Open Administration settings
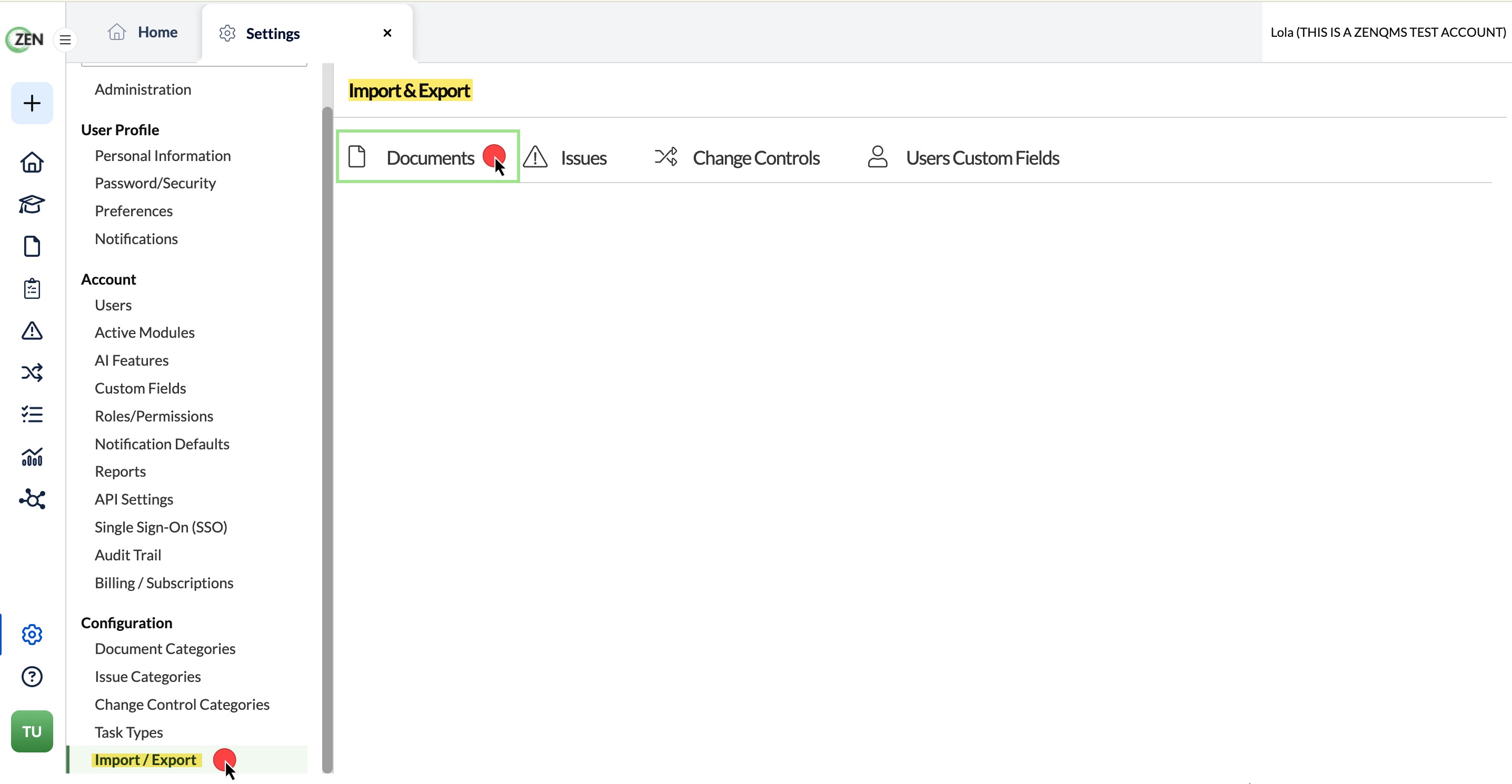 (143, 89)
